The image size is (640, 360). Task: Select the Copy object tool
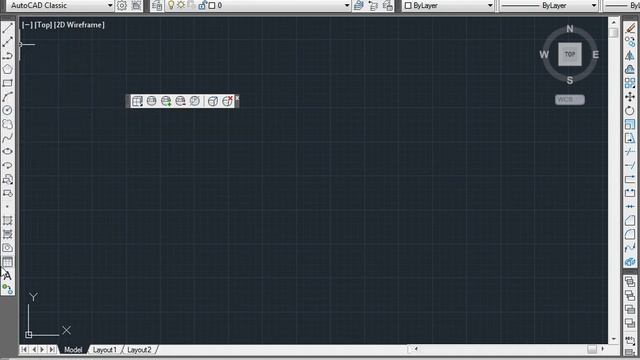pos(630,42)
